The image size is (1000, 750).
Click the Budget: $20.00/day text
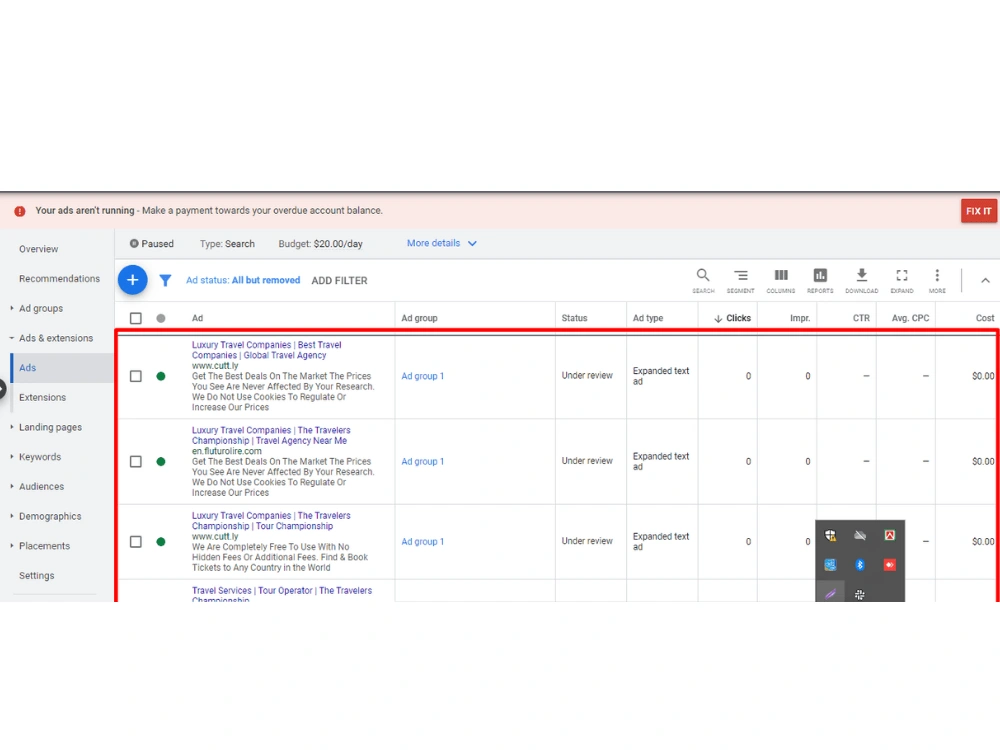pos(320,244)
